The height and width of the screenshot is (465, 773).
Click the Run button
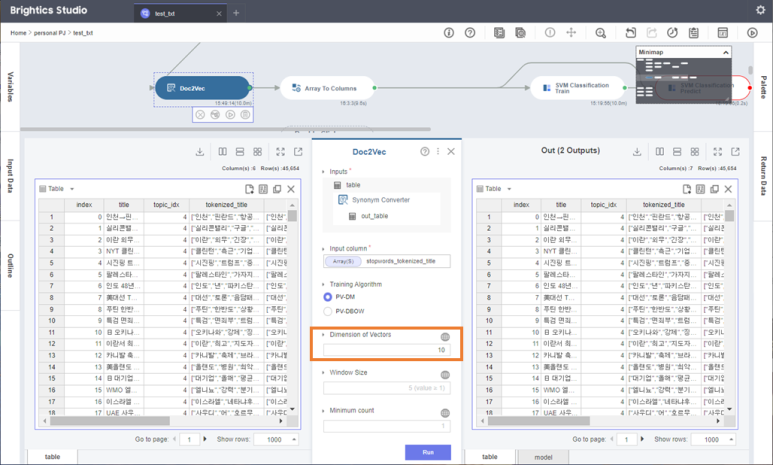click(x=428, y=452)
